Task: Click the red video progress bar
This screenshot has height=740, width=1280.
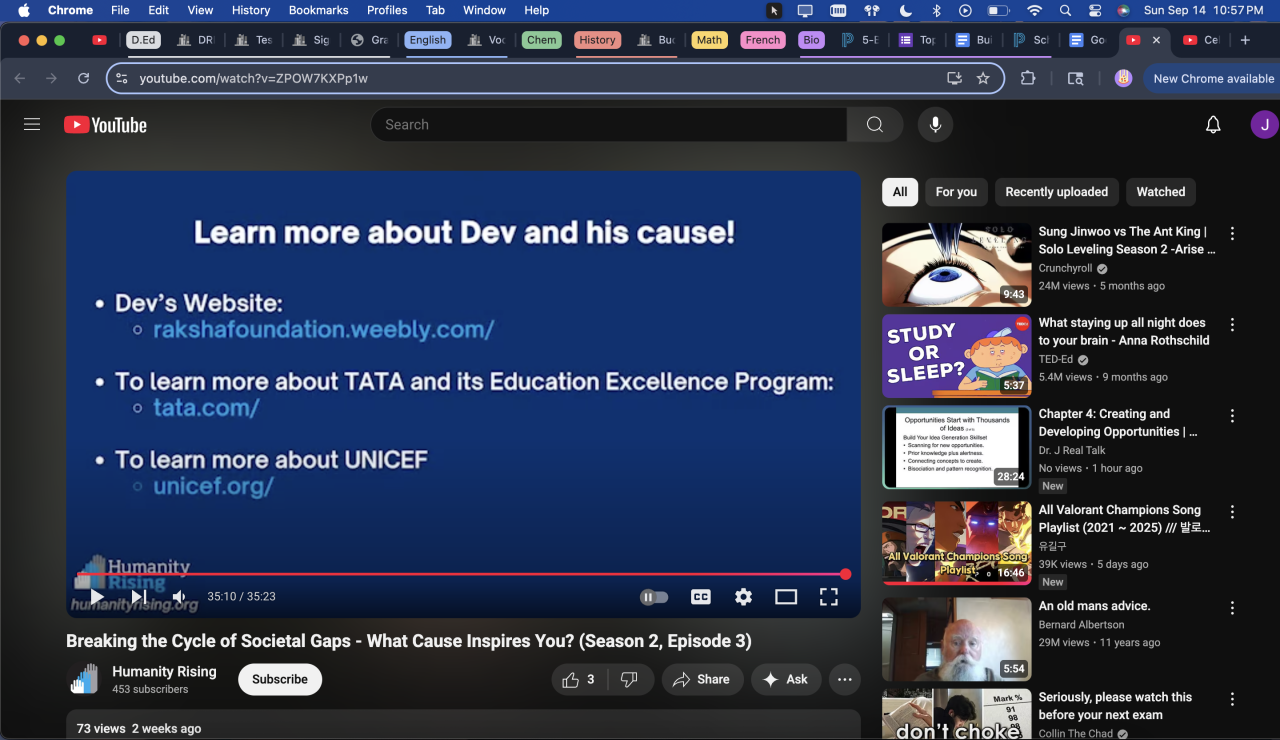Action: (460, 574)
